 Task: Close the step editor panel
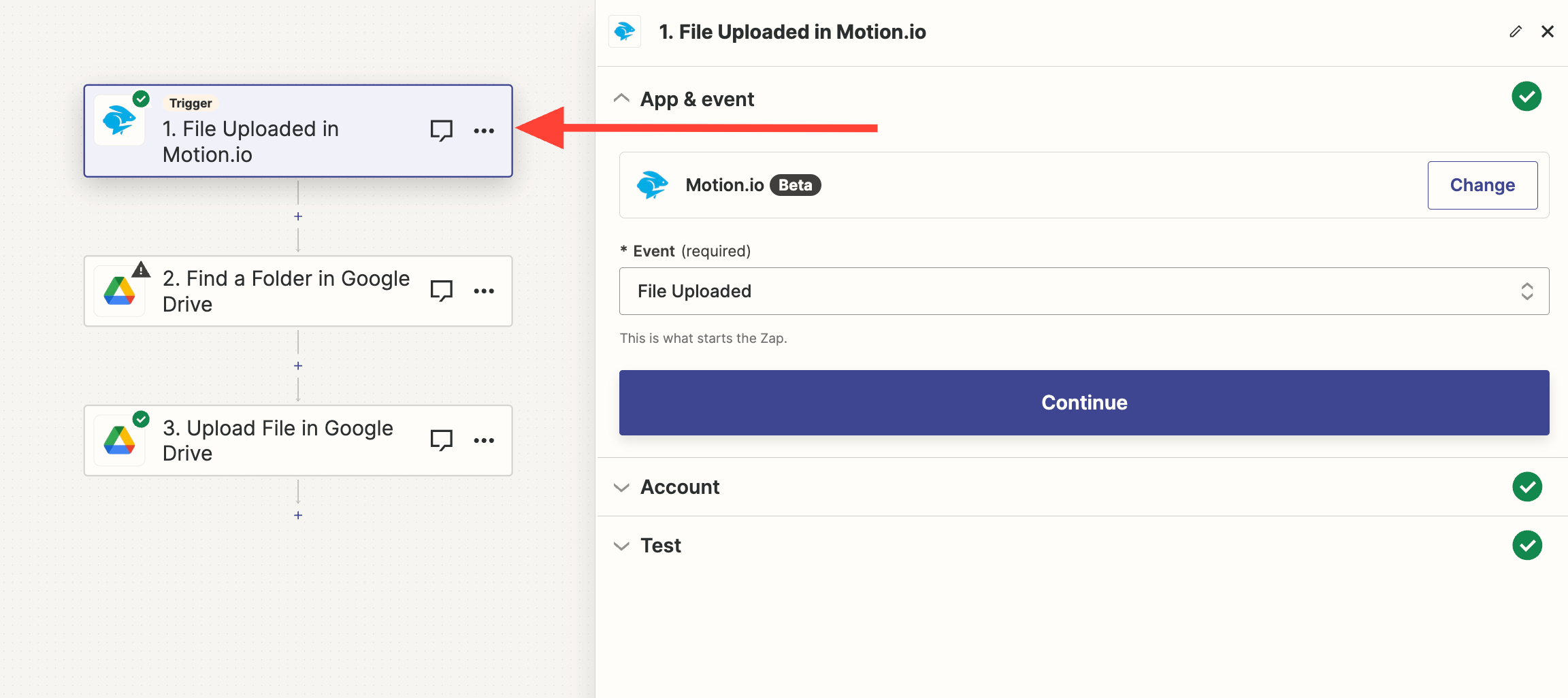(1548, 32)
